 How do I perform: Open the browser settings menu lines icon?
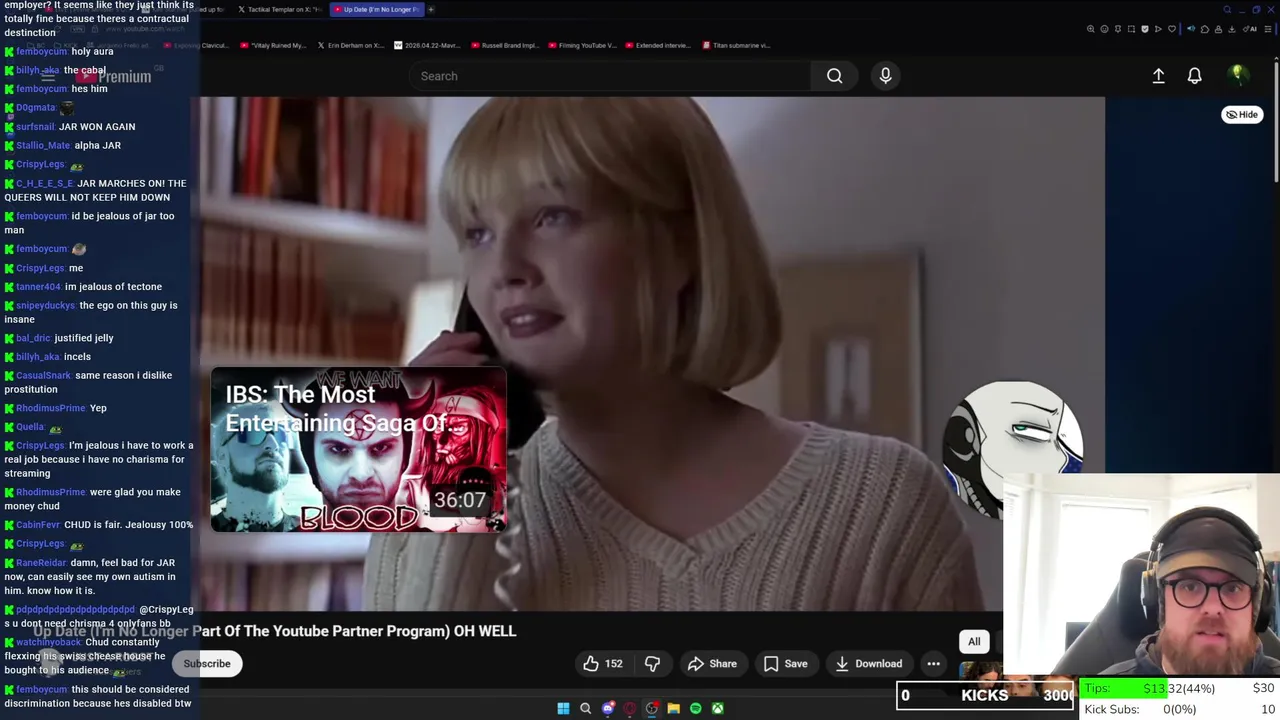pos(1268,29)
